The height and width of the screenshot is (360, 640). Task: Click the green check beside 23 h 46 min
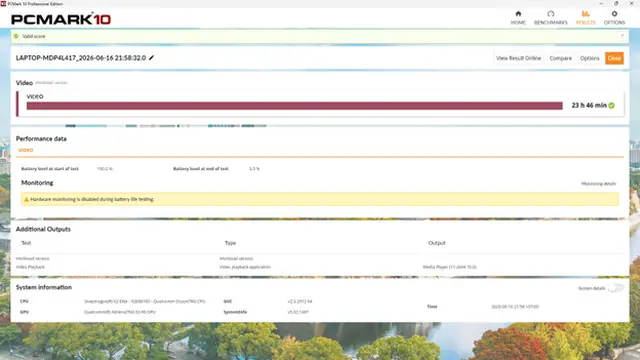point(611,105)
